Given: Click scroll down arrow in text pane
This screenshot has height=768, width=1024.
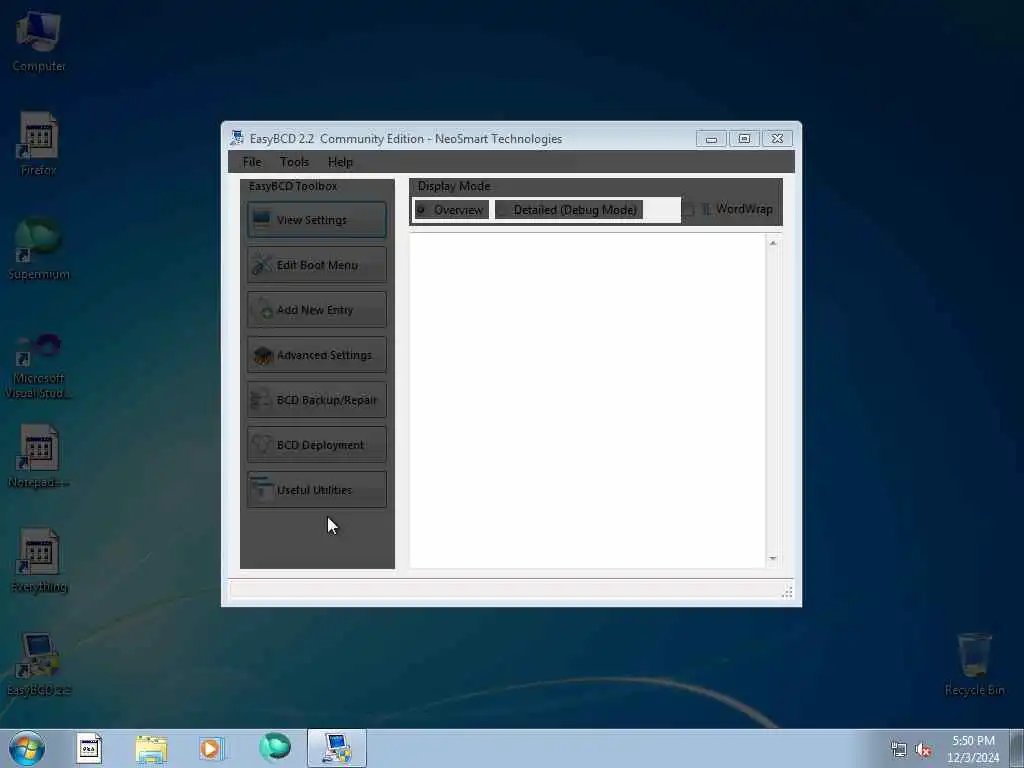Looking at the screenshot, I should [x=773, y=558].
